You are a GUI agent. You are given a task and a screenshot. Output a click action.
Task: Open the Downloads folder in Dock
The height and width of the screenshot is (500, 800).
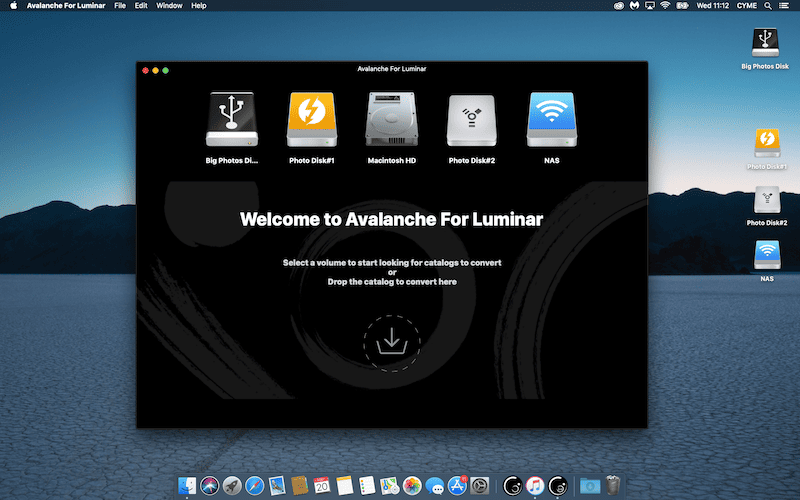coord(590,485)
